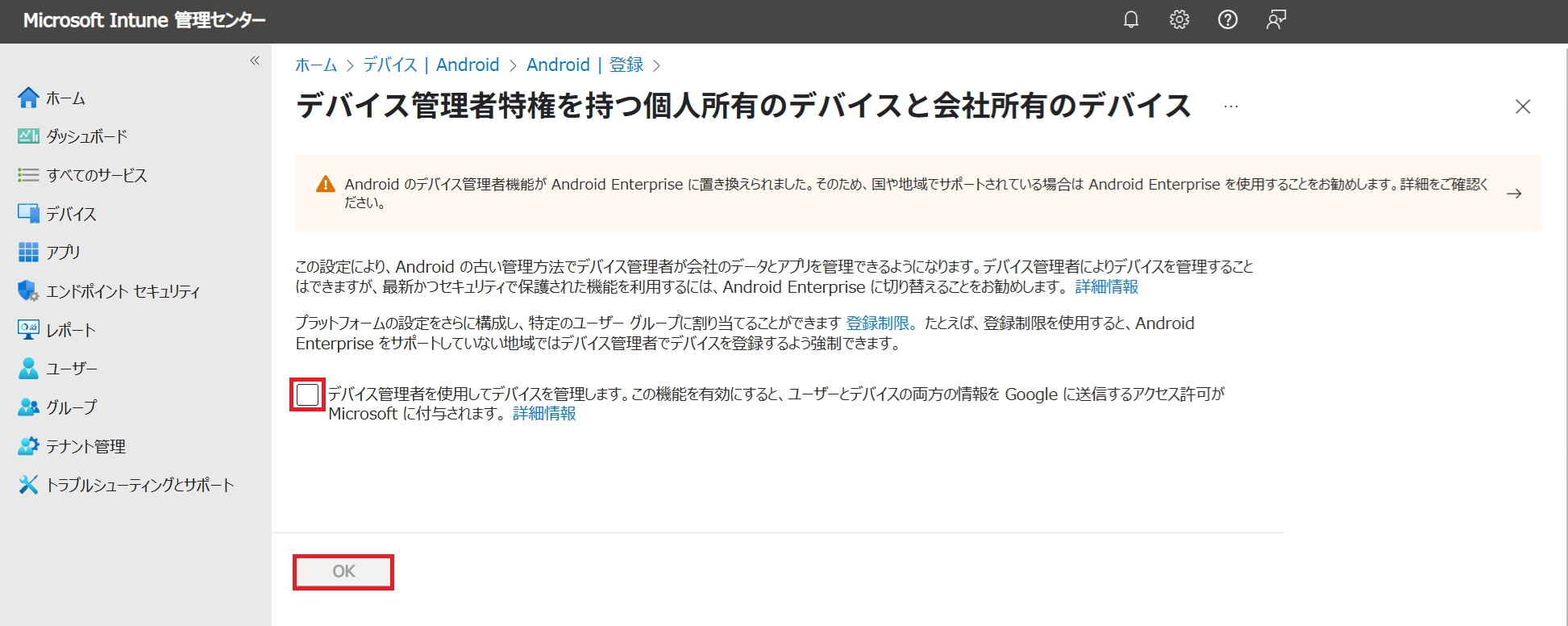The height and width of the screenshot is (626, 1568).
Task: Open the help question mark icon
Action: coord(1228,20)
